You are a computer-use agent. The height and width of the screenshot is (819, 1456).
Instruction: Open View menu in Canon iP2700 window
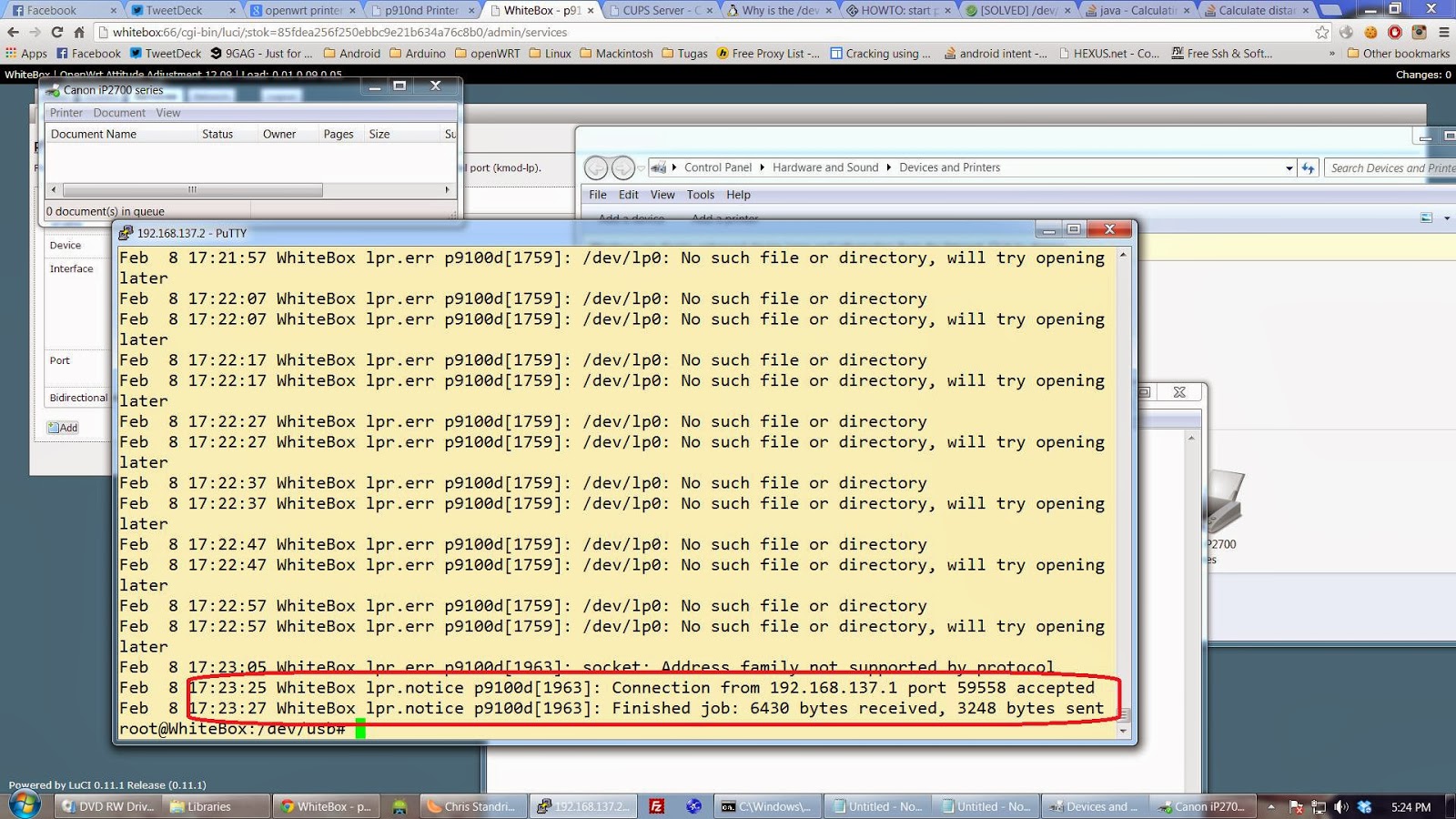point(168,113)
